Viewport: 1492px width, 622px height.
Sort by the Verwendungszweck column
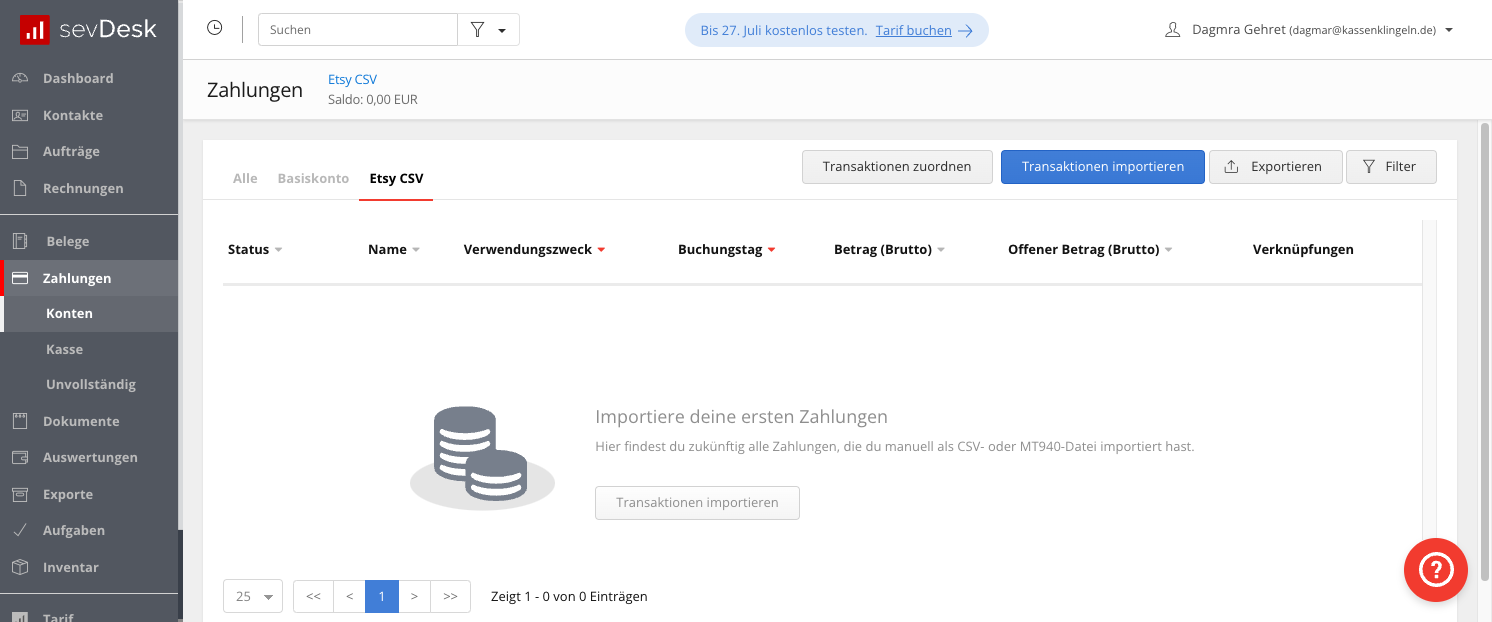point(535,249)
